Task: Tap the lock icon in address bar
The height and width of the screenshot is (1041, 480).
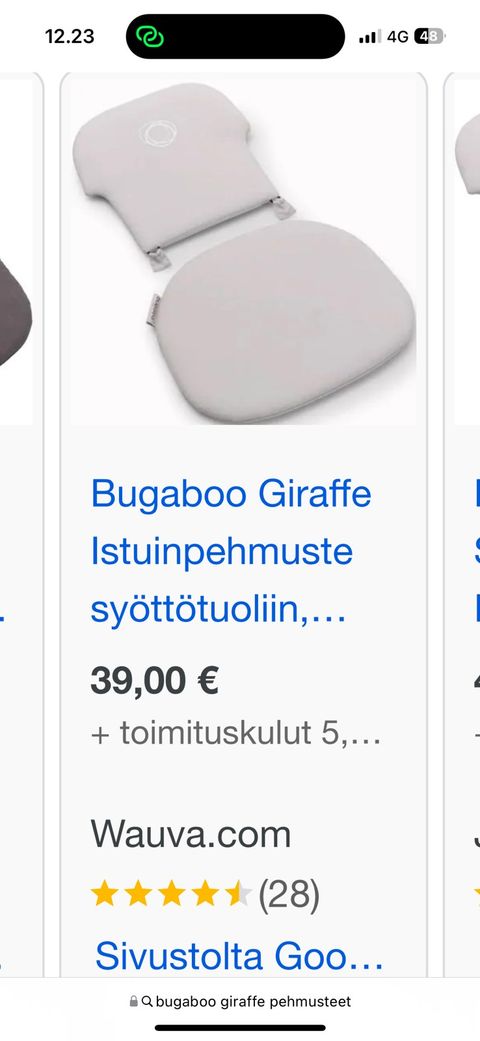Action: 133,1001
